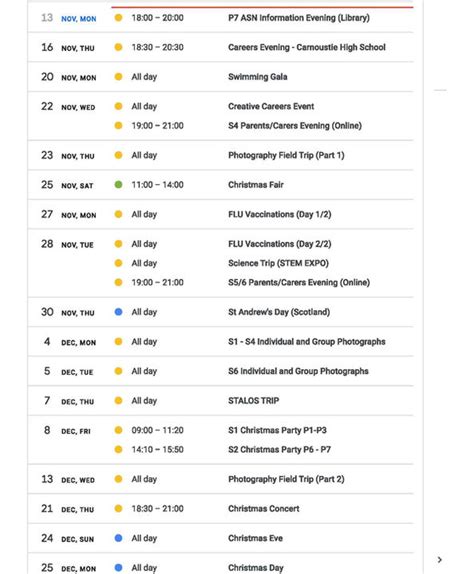The image size is (474, 574).
Task: Select the 25 Dec, Mon date label
Action: pos(69,568)
